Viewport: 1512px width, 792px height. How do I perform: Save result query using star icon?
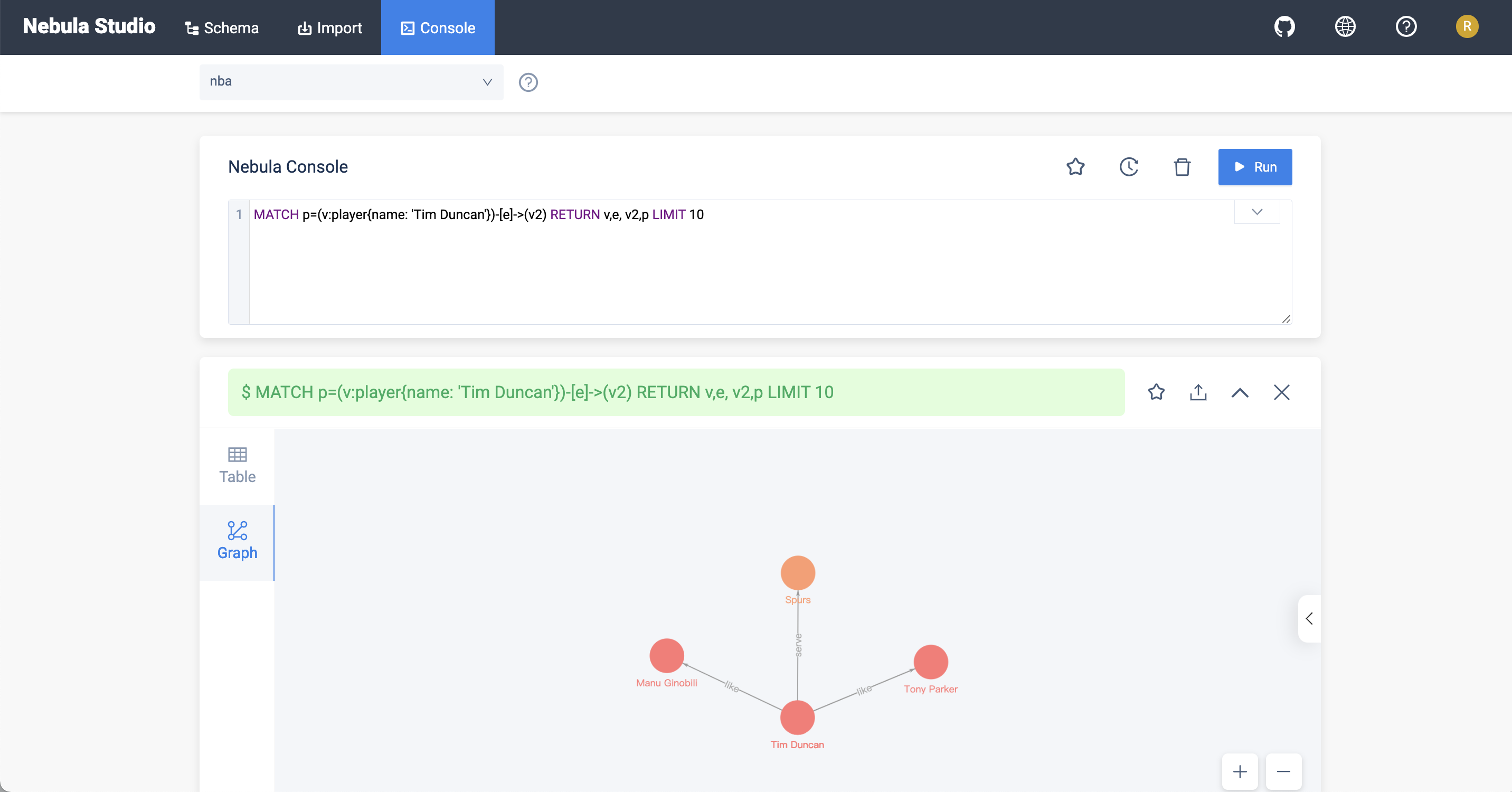pos(1156,392)
